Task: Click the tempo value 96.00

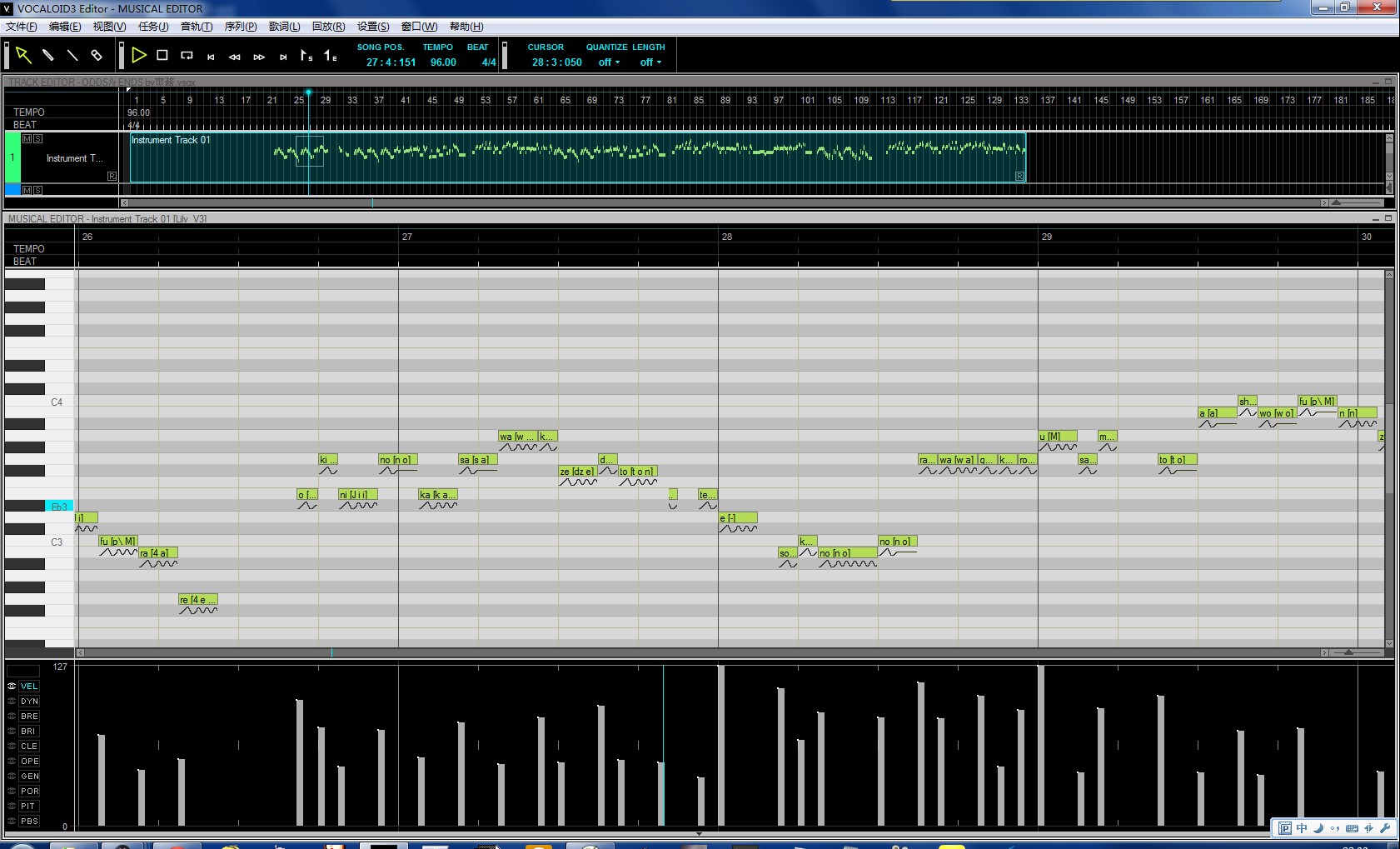Action: pos(443,62)
